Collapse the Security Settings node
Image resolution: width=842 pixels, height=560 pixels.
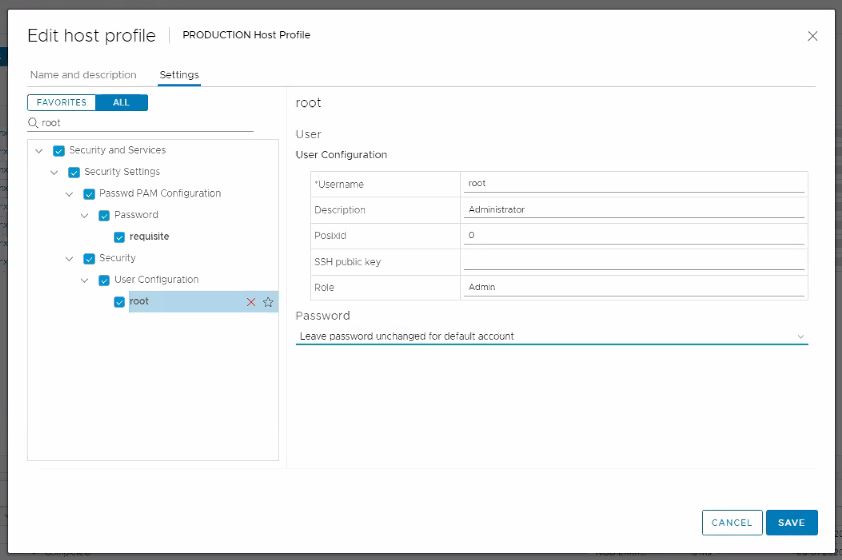pos(55,172)
